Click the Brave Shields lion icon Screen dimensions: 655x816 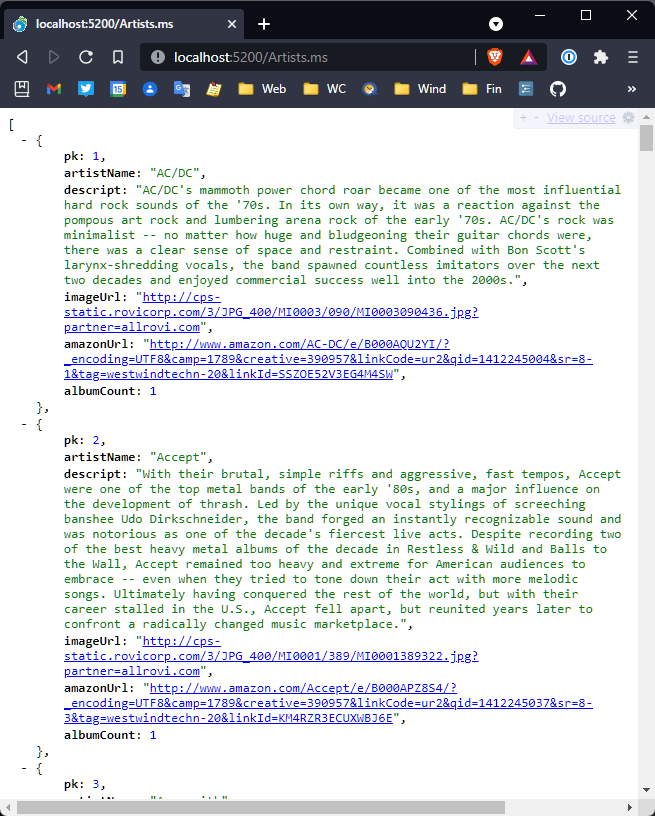coord(495,57)
